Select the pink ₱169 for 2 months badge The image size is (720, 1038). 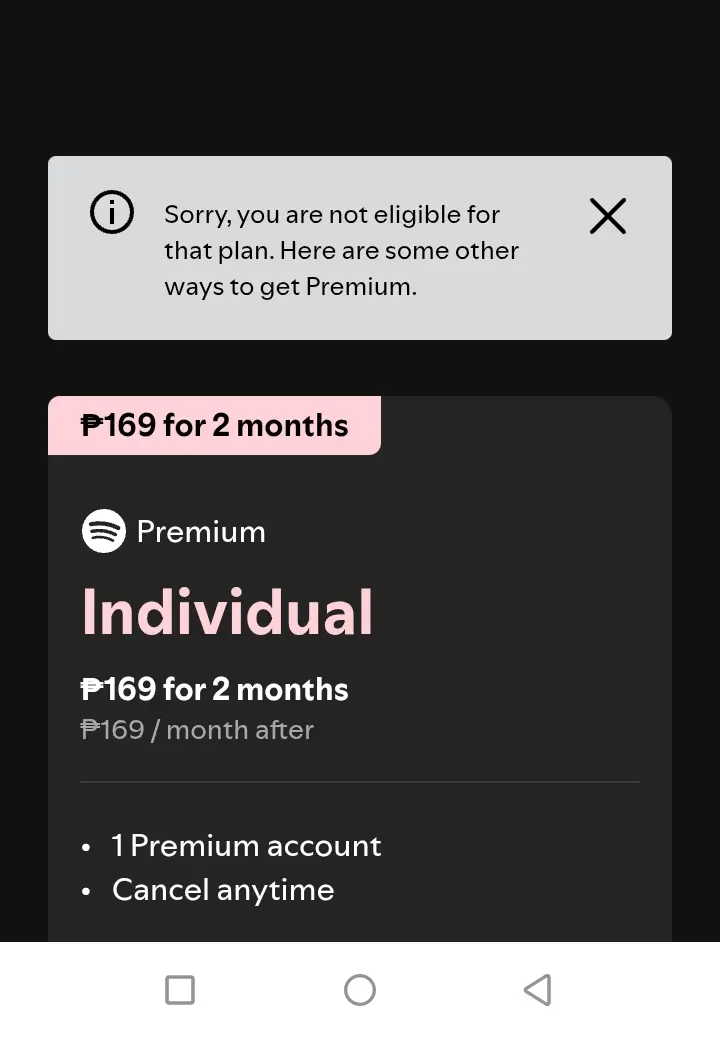[214, 426]
